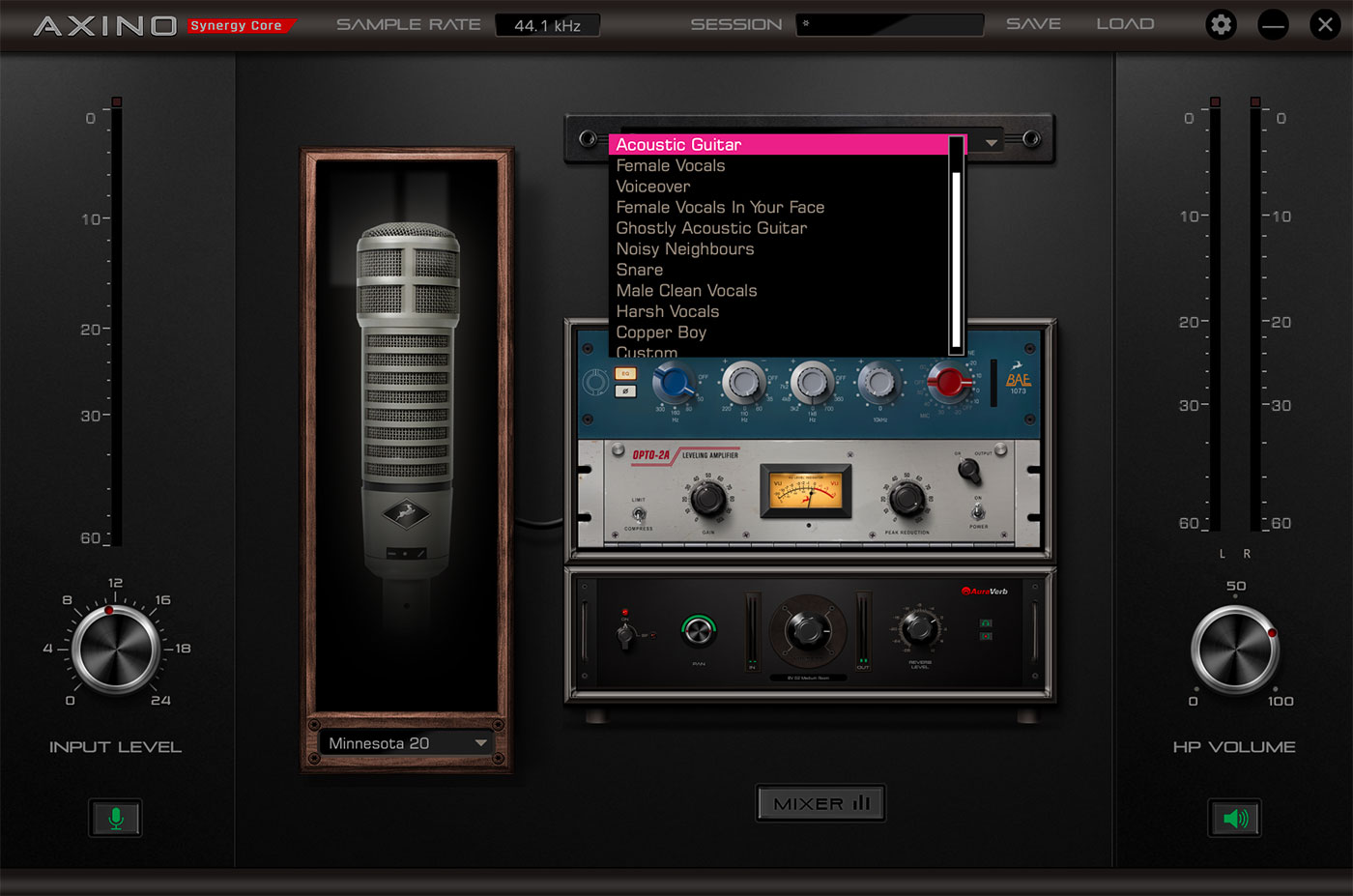Toggle the phase invert button on BAE 1073
Screen dimensions: 1353x896
tap(625, 390)
